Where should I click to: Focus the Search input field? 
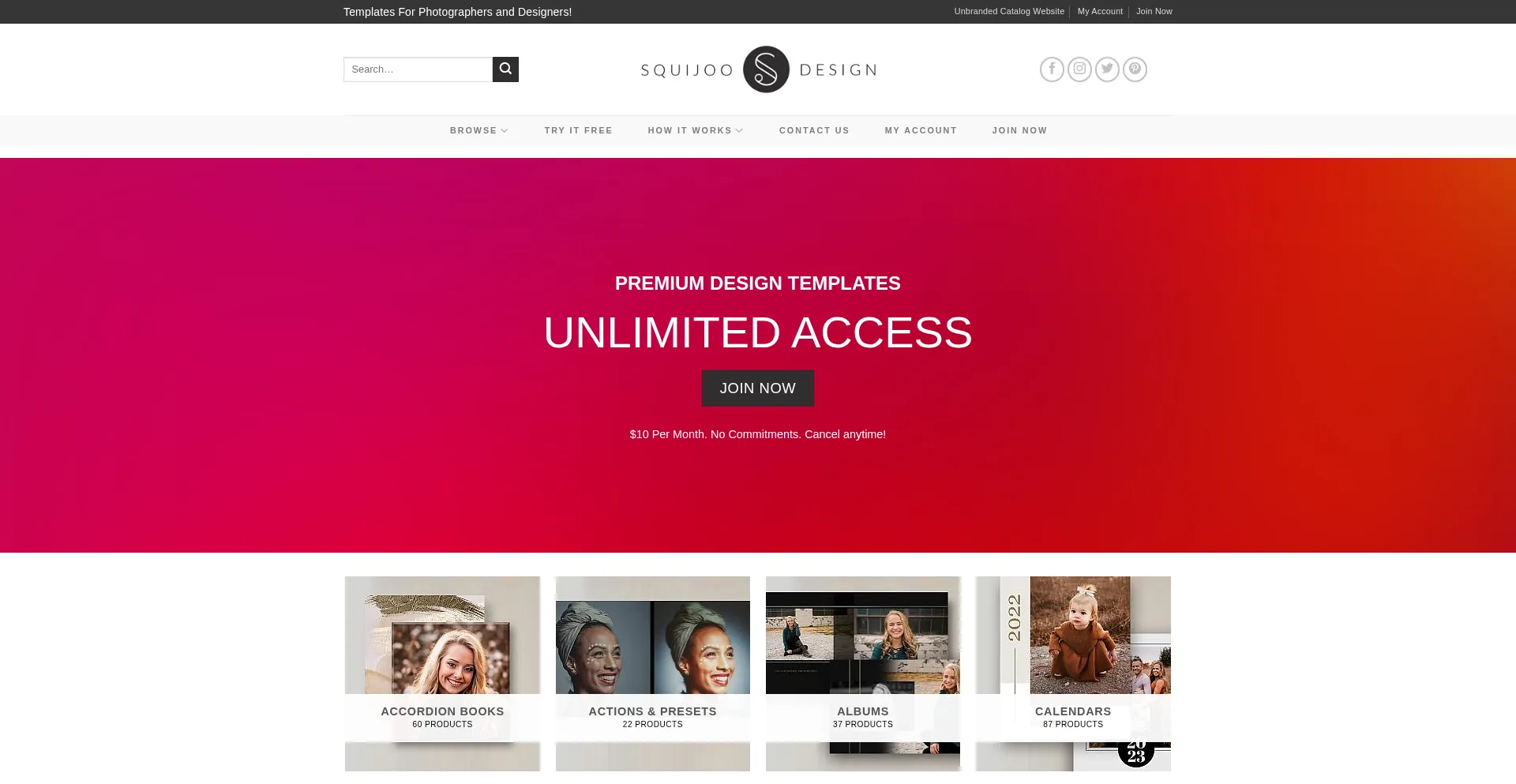(418, 69)
